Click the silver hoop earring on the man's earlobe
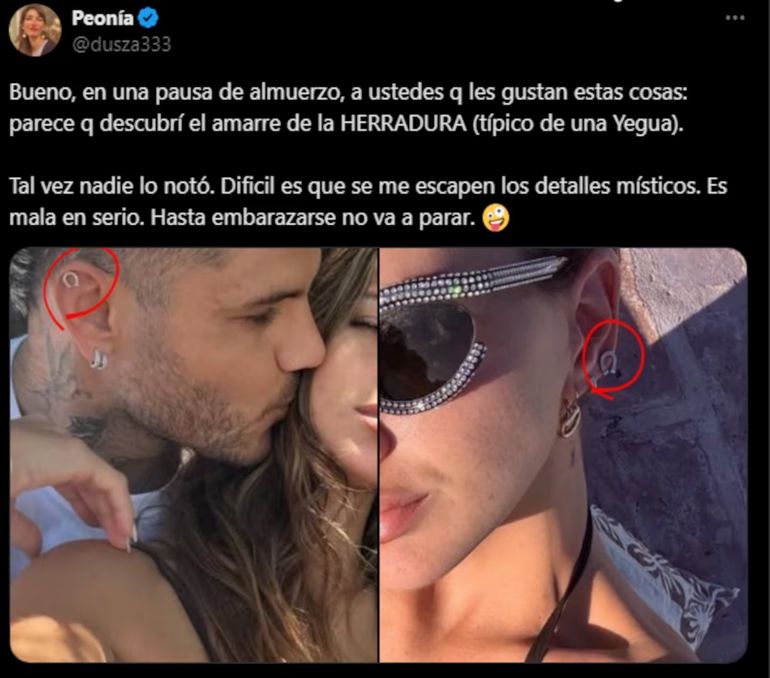Viewport: 770px width, 678px height. pyautogui.click(x=99, y=359)
